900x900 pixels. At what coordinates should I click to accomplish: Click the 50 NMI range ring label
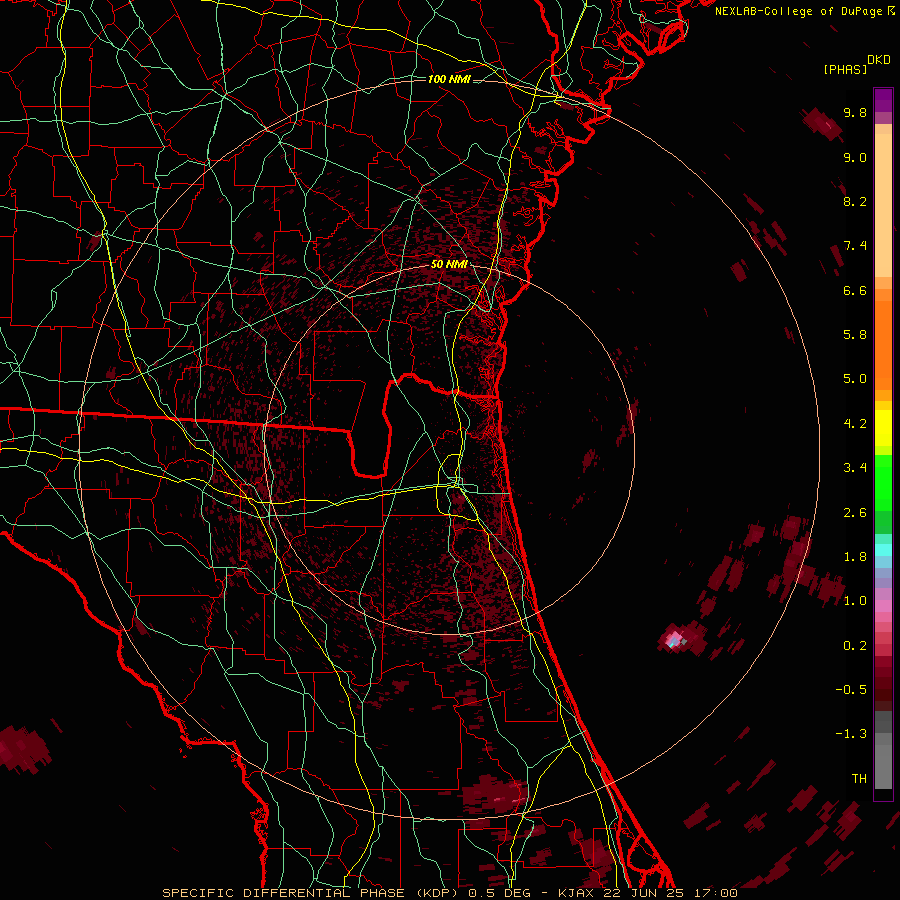(449, 265)
